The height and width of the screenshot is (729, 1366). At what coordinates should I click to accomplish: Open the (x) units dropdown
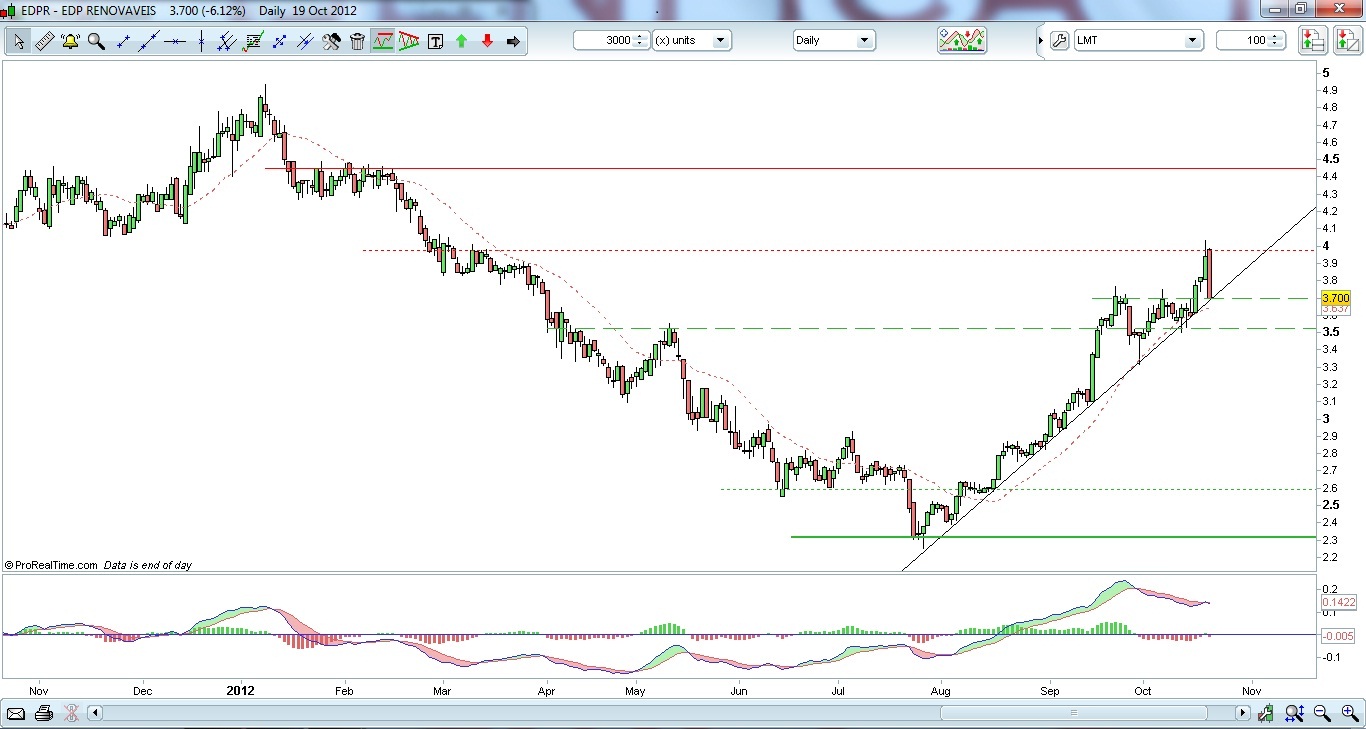tap(692, 40)
